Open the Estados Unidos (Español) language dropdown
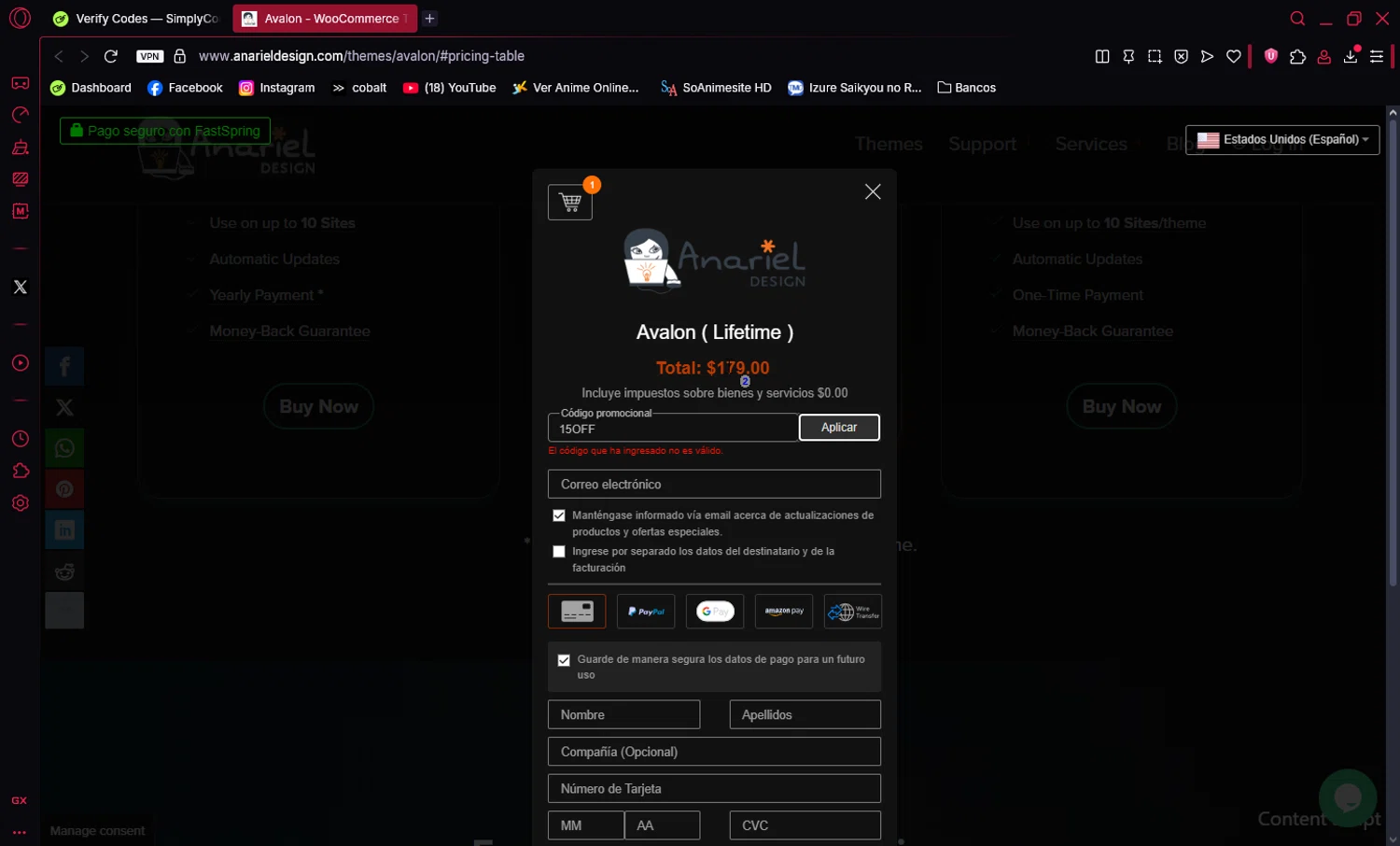This screenshot has width=1400, height=846. point(1282,140)
